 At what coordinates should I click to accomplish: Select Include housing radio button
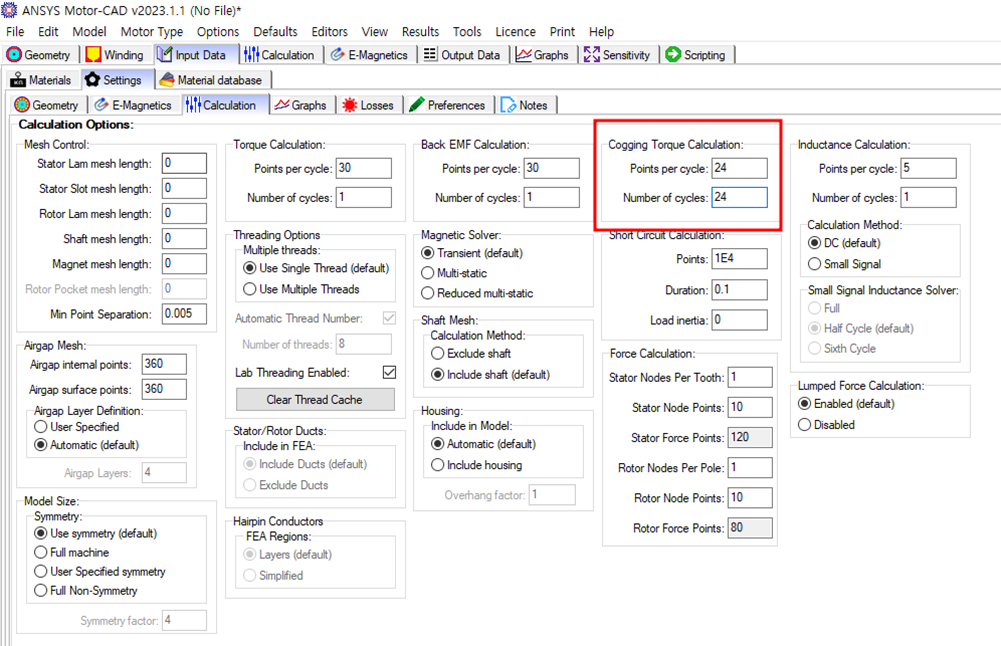(x=437, y=465)
